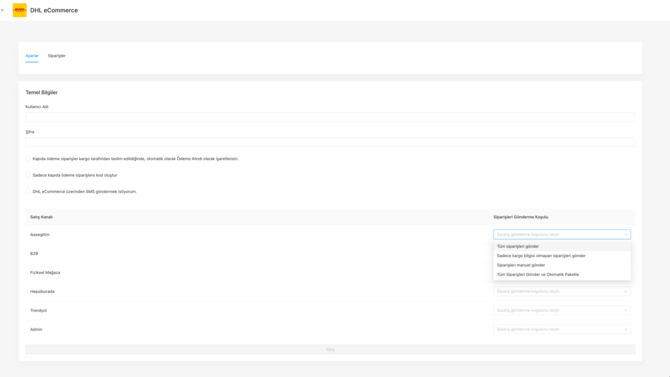The height and width of the screenshot is (377, 670).
Task: Open the Admin sending condition dropdown
Action: 562,329
